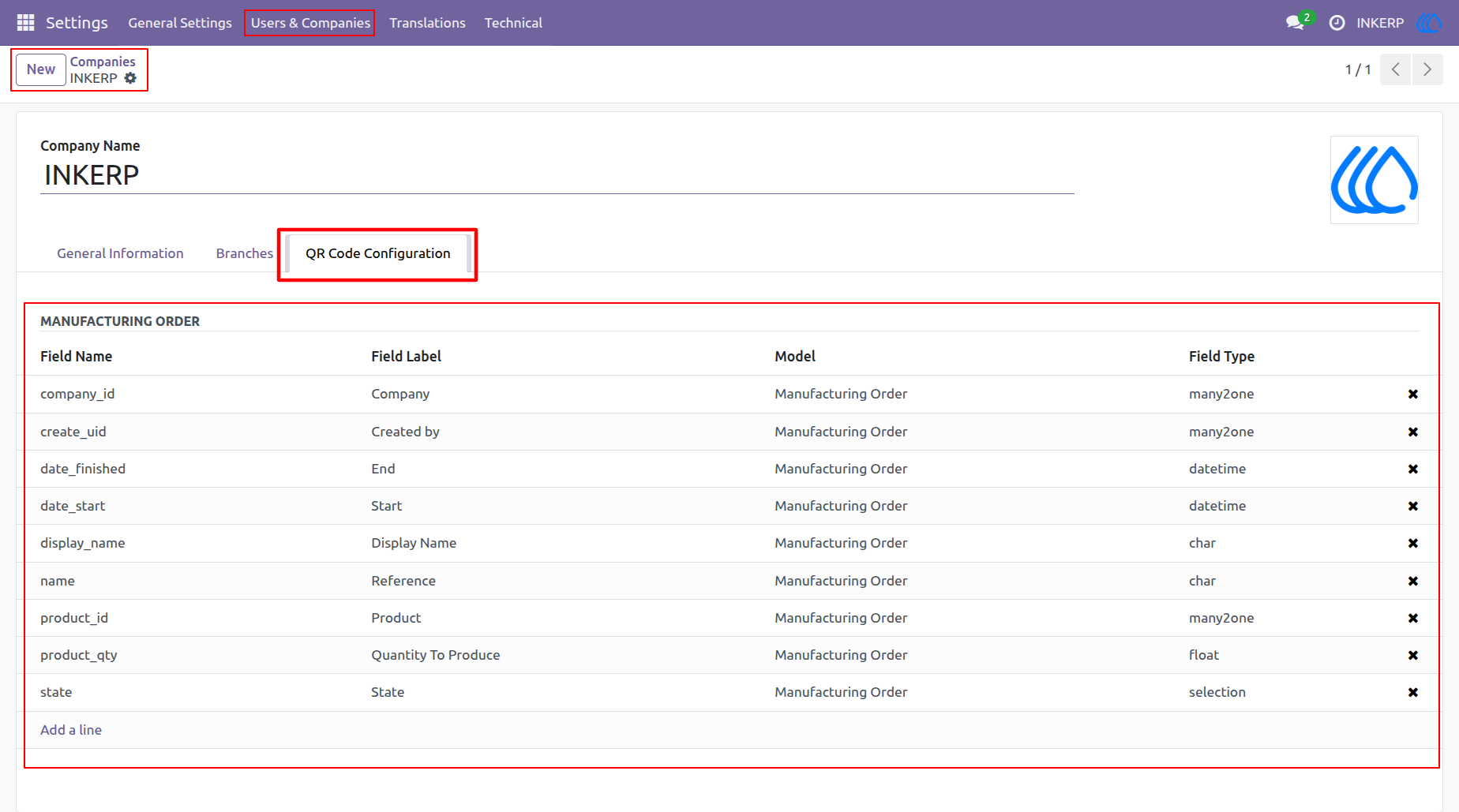The image size is (1459, 812).
Task: Open the activities clock icon
Action: pos(1337,23)
